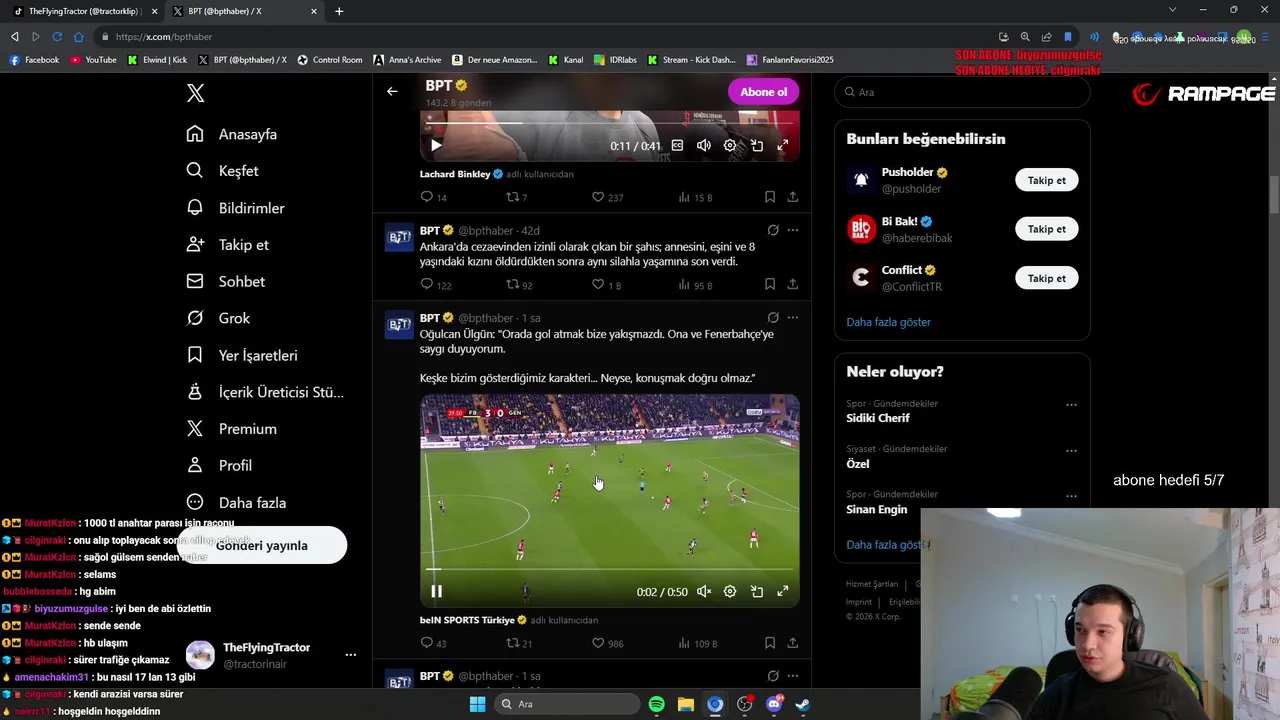Seek the football video progress bar

click(609, 570)
